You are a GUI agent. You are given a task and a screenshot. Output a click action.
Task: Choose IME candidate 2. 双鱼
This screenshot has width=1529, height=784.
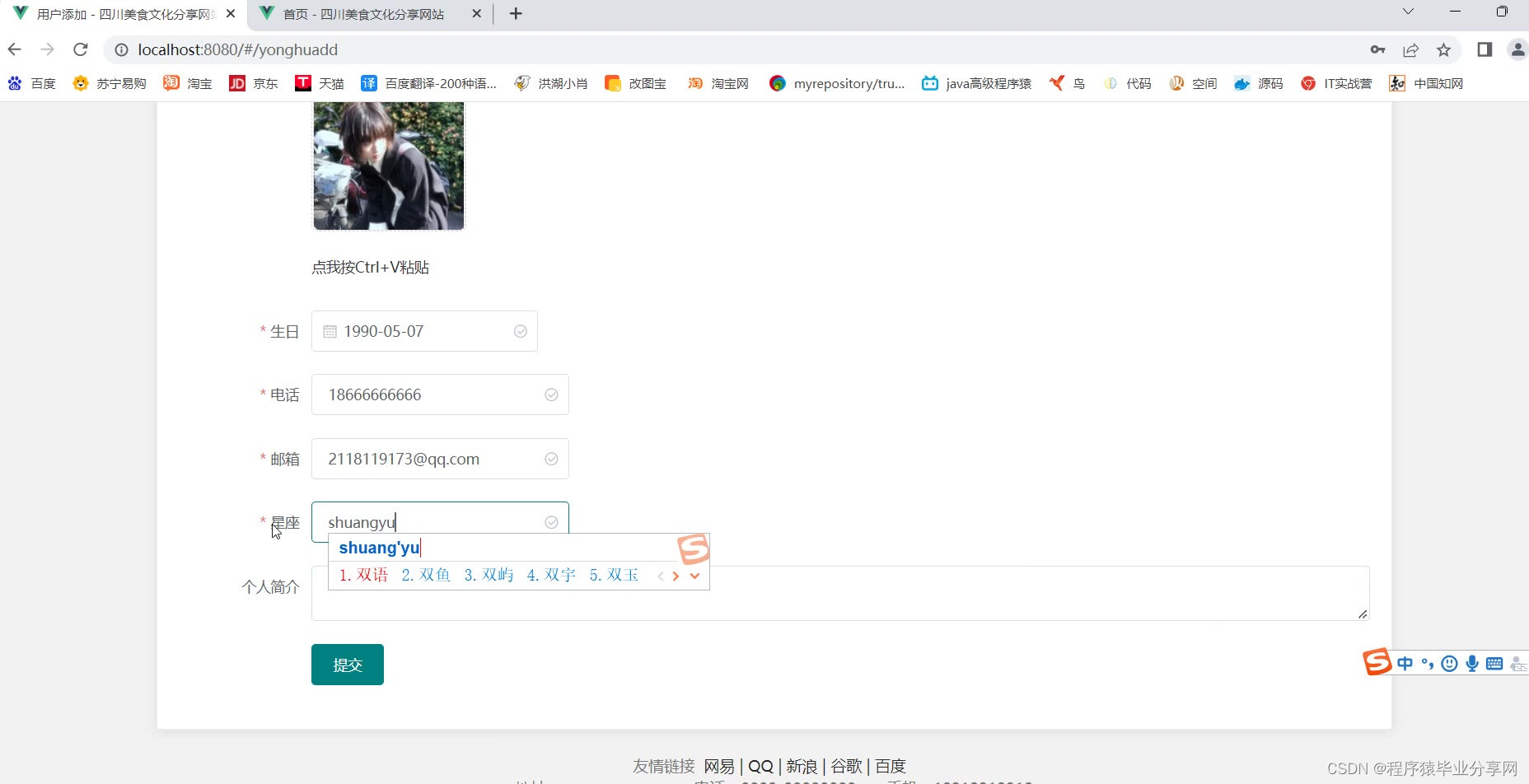tap(426, 575)
